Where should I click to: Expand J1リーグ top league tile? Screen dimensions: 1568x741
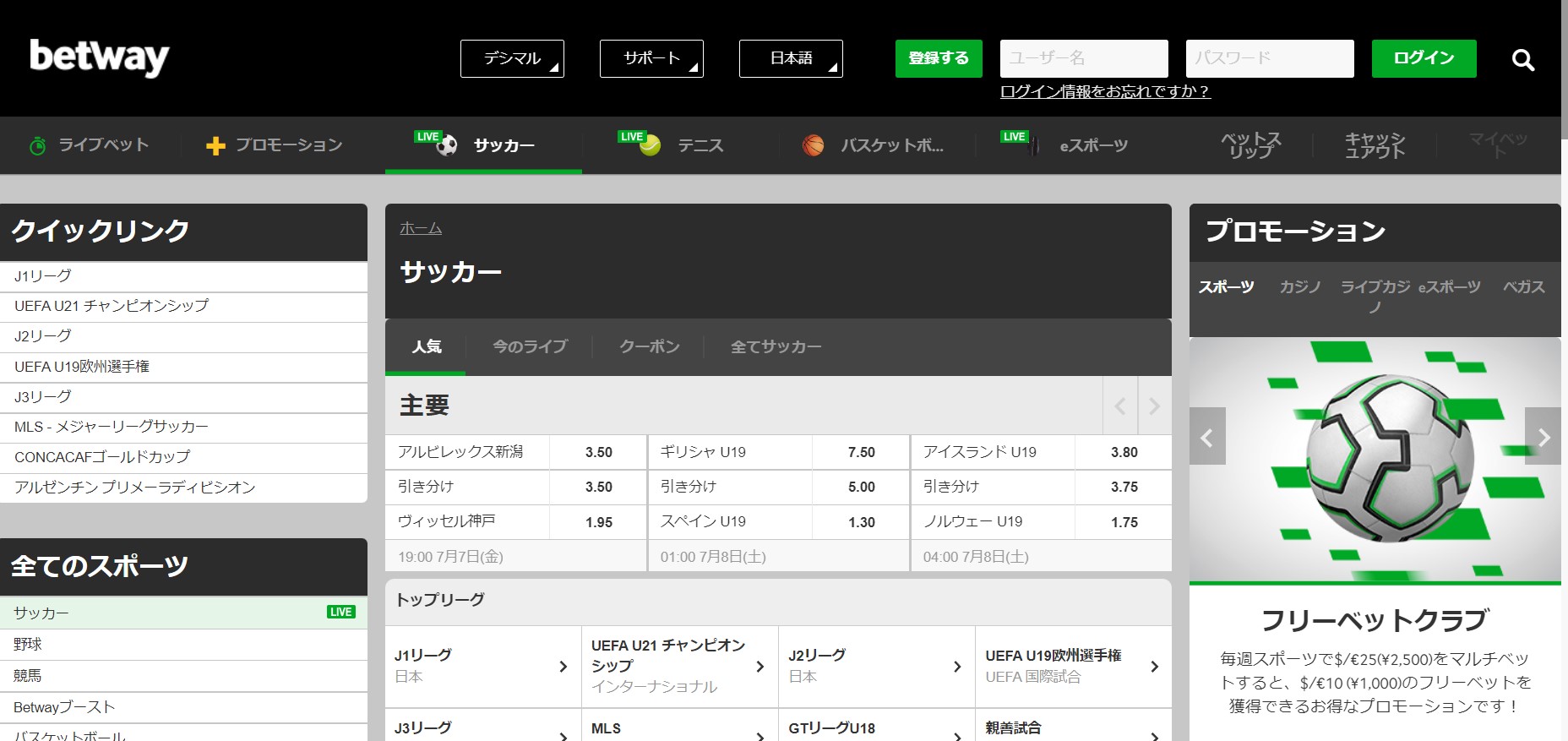pyautogui.click(x=483, y=667)
